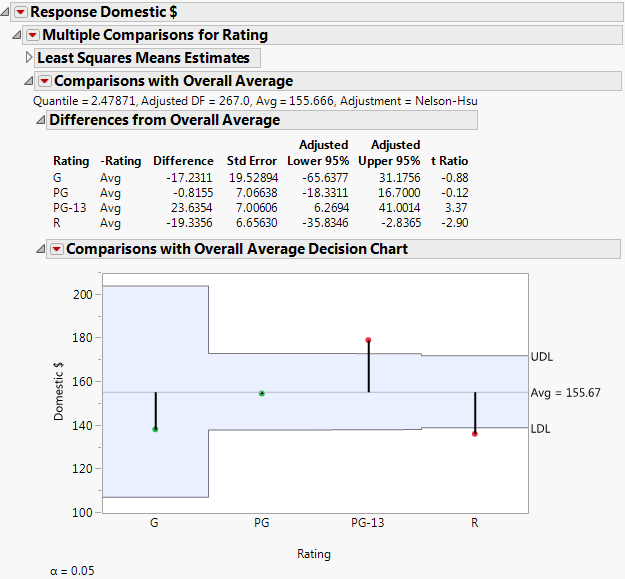Collapse Comparisons with Overall Average disclosure triangle
625x579 pixels.
(x=28, y=81)
